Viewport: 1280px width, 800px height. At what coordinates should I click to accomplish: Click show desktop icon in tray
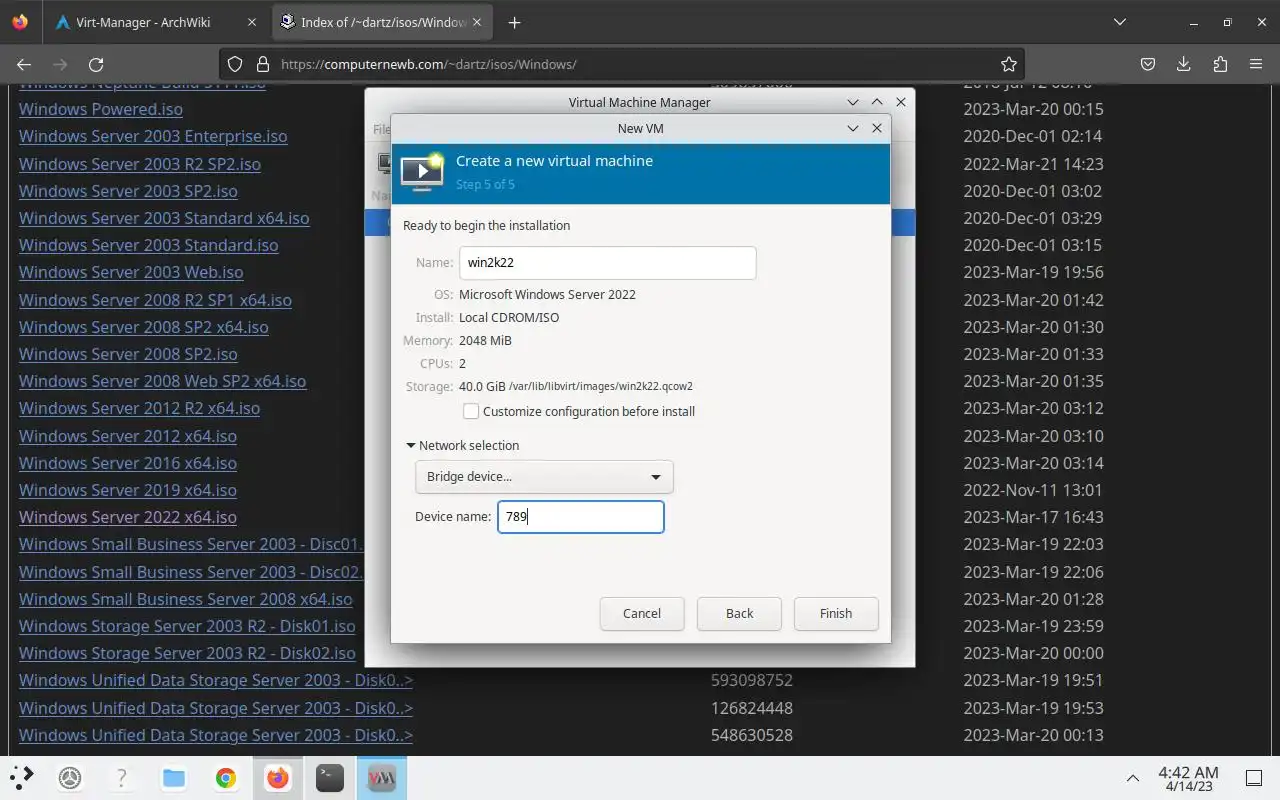tap(1254, 778)
